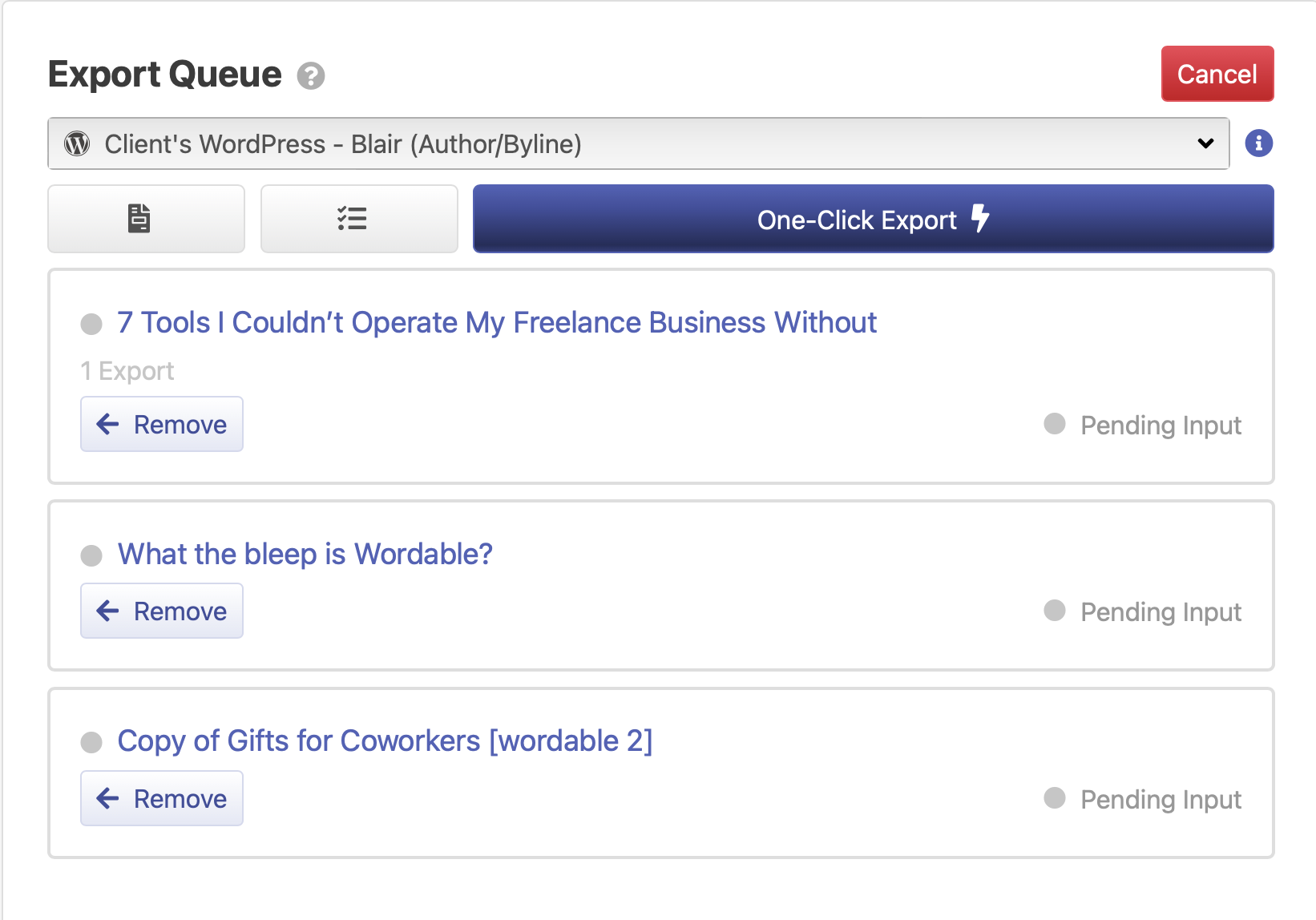Open 'Copy of Gifts for Coworkers [wordable 2]'
Image resolution: width=1316 pixels, height=920 pixels.
[x=385, y=741]
